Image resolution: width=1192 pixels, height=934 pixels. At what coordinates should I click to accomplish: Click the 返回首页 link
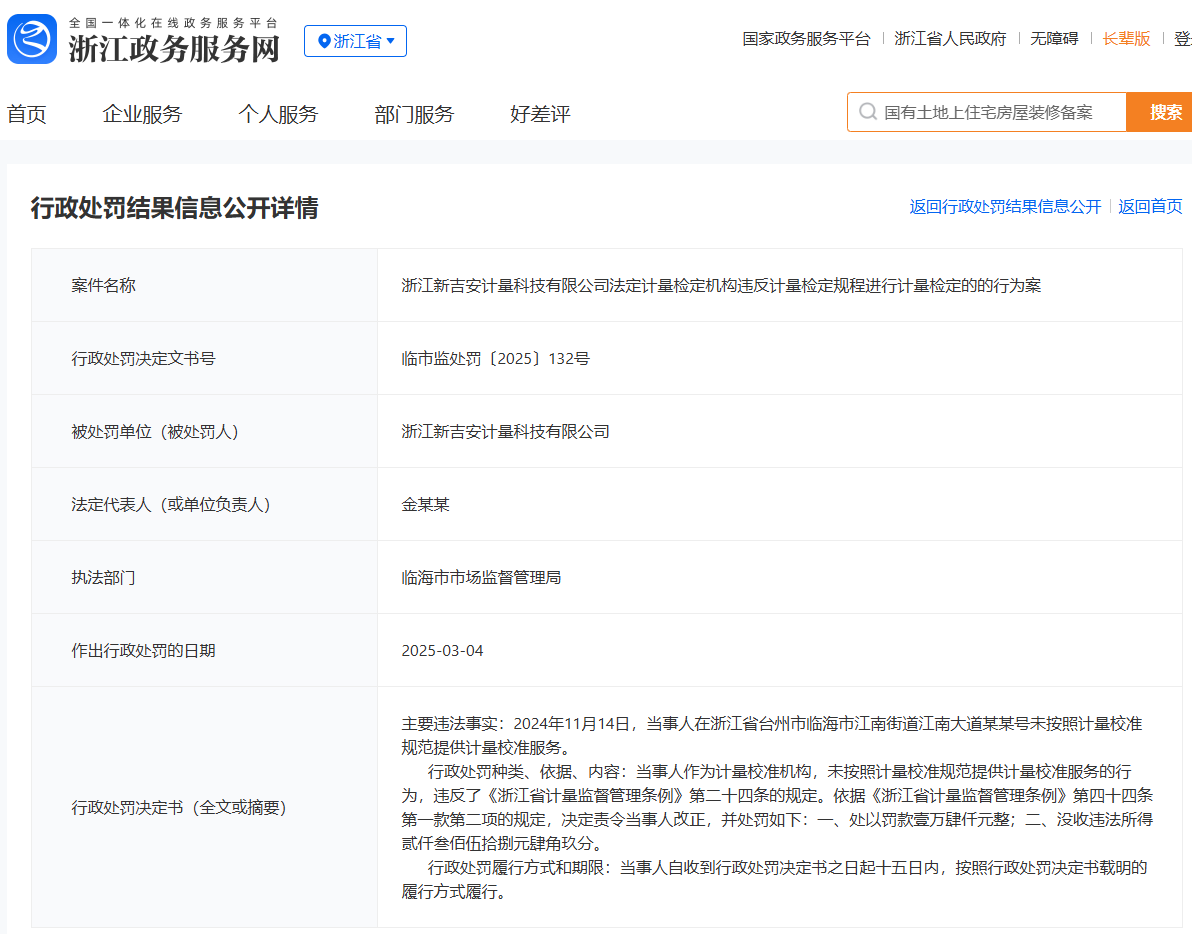(x=1150, y=207)
